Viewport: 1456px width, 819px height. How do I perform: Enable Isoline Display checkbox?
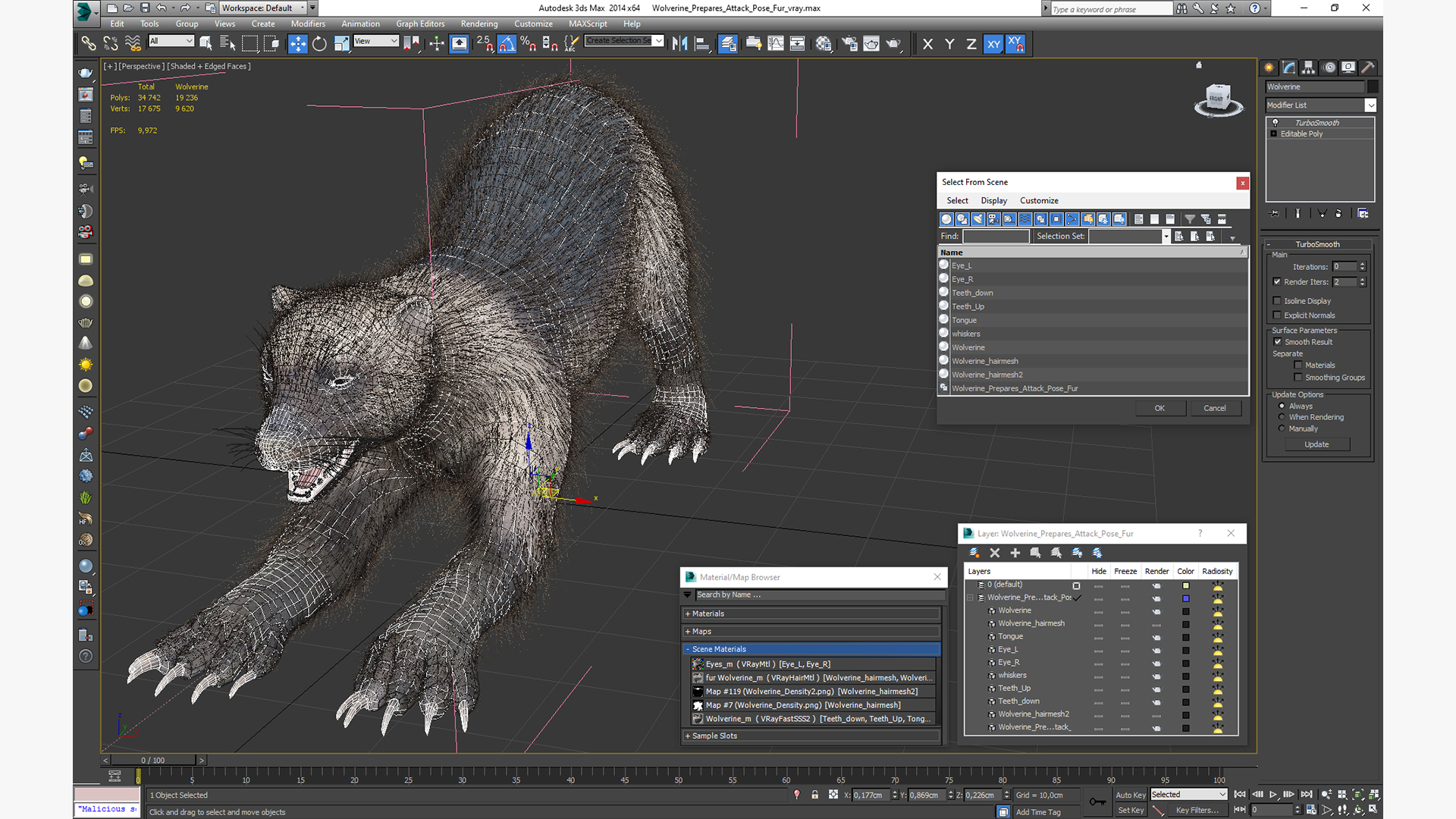(x=1277, y=301)
